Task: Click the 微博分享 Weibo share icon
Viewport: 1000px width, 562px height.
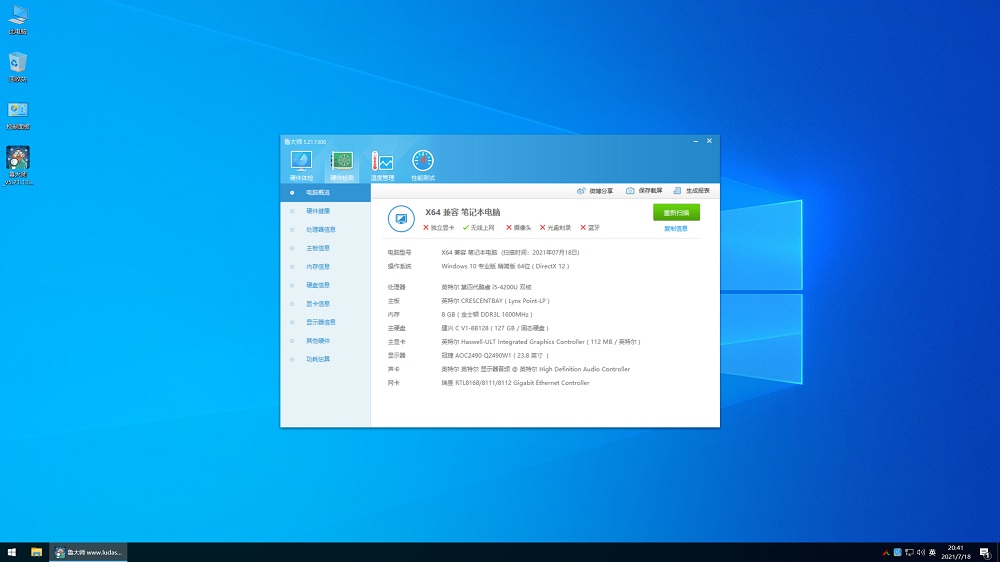Action: (581, 190)
